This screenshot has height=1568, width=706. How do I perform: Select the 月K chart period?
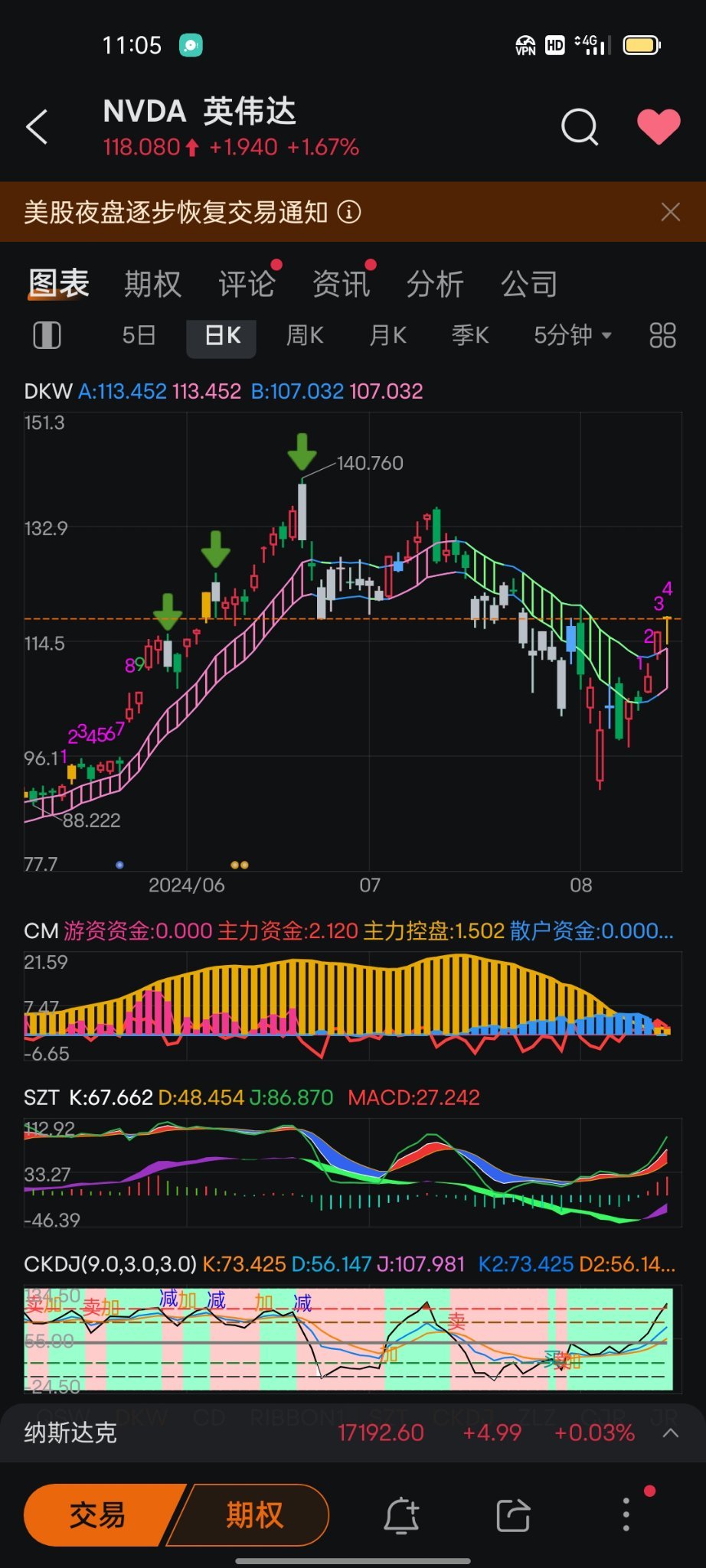click(x=387, y=335)
